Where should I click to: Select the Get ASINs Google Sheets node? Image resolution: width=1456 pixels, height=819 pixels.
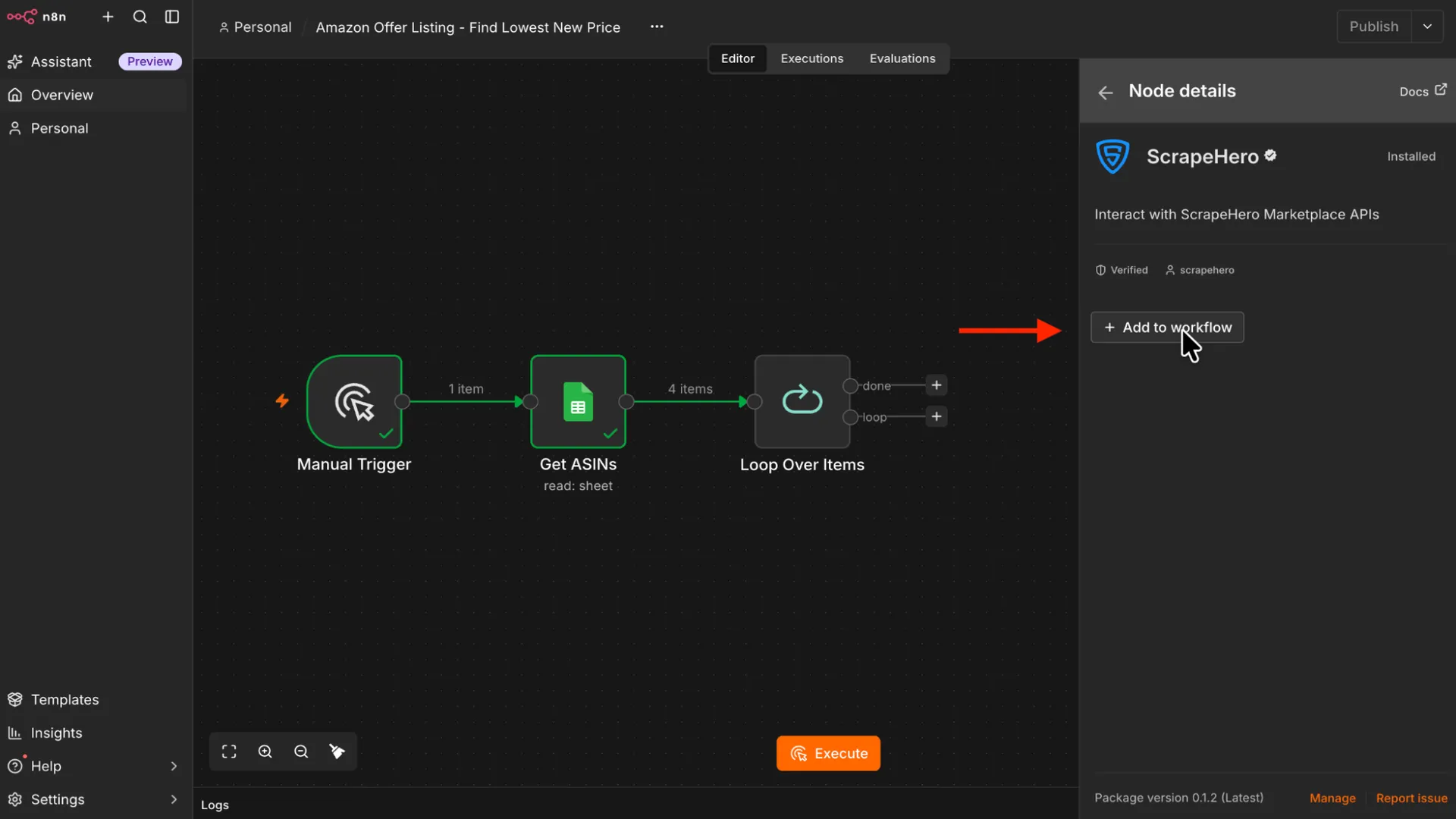coord(578,402)
